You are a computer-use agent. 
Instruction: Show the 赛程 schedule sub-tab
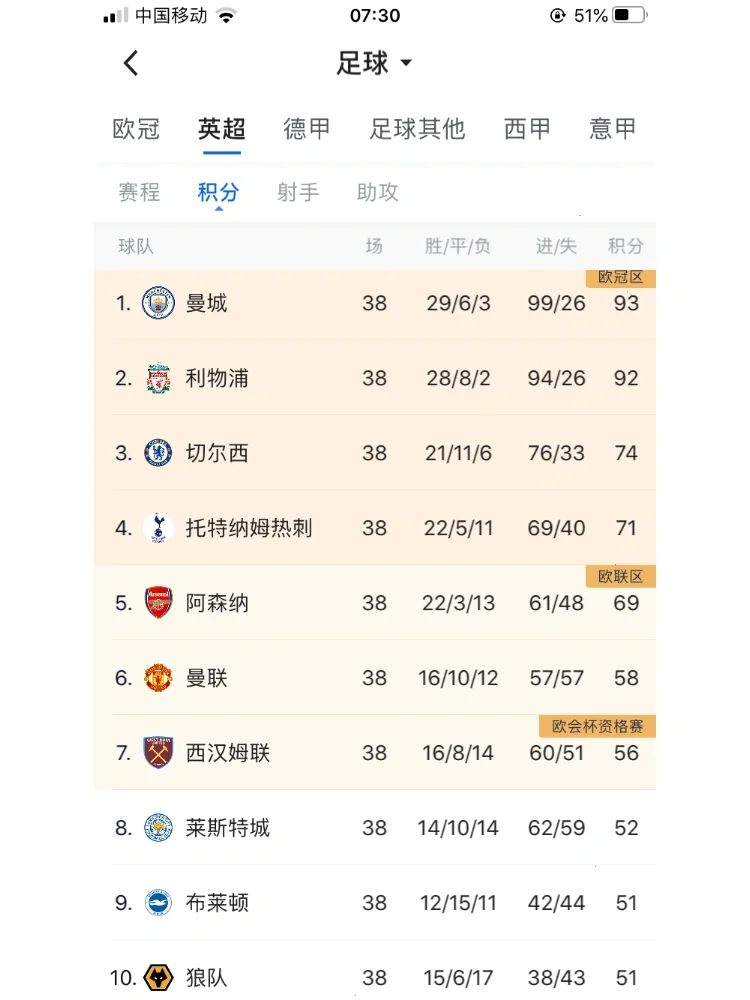[139, 192]
